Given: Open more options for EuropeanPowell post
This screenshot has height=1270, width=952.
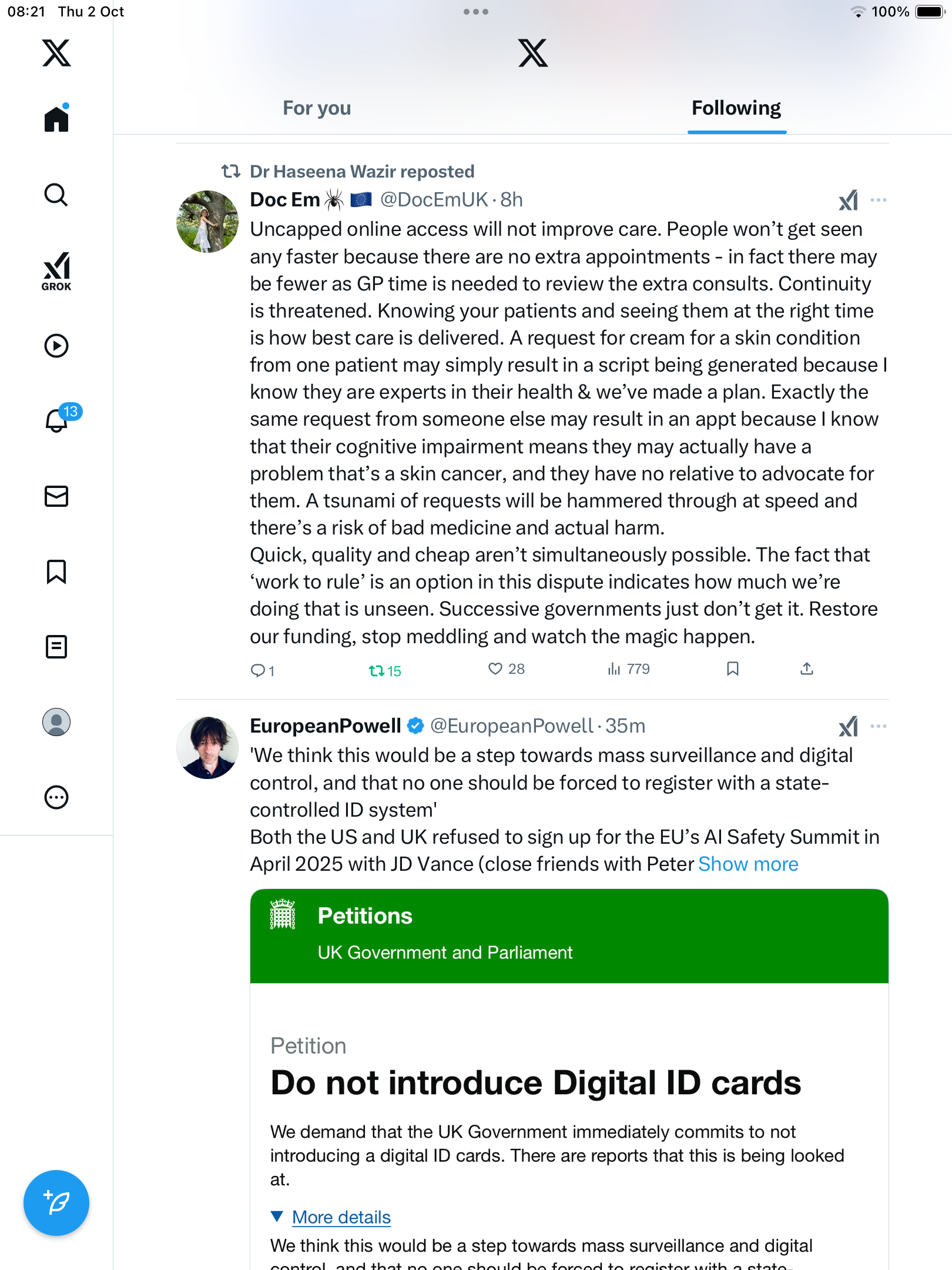Looking at the screenshot, I should 878,726.
